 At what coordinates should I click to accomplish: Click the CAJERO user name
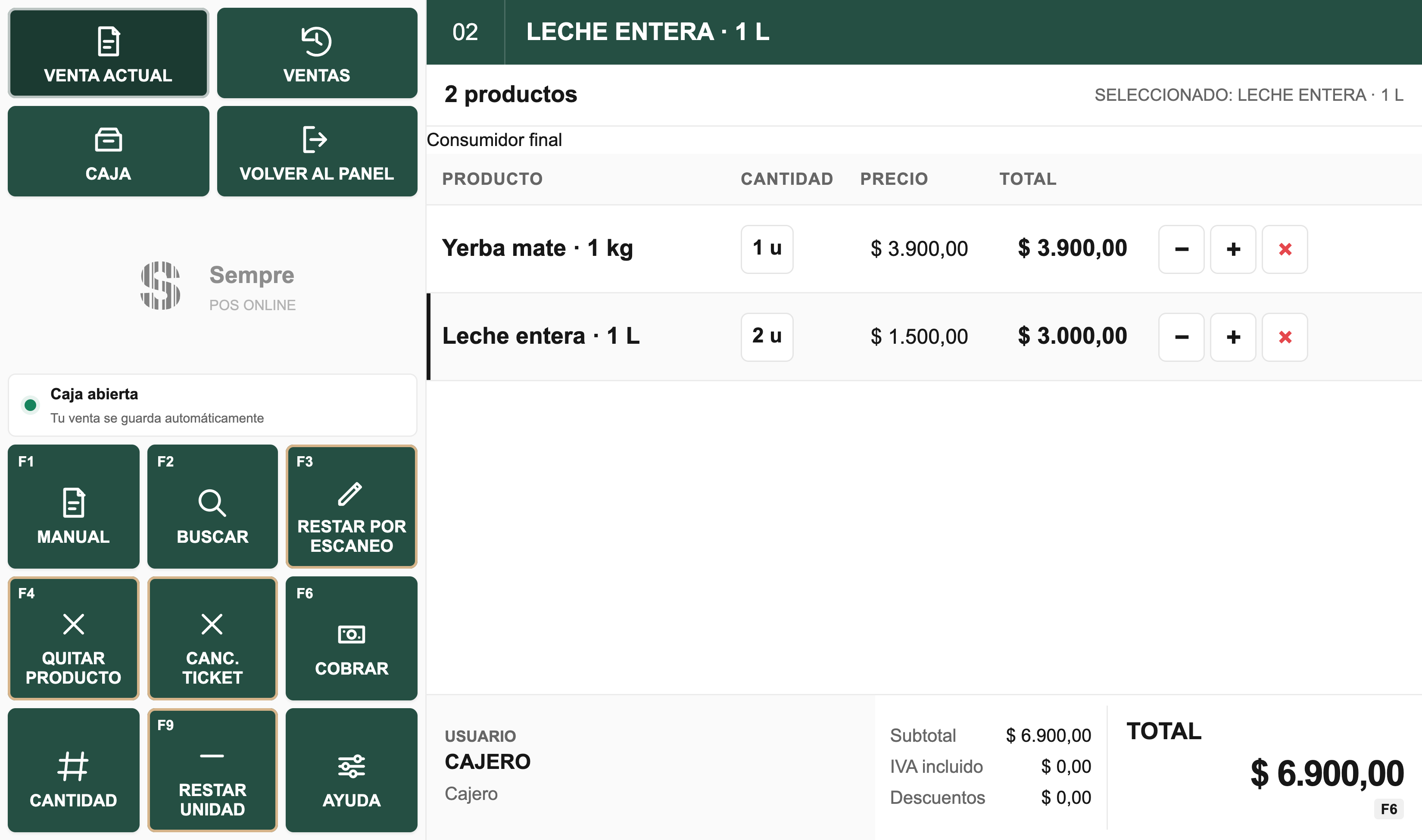click(x=487, y=762)
